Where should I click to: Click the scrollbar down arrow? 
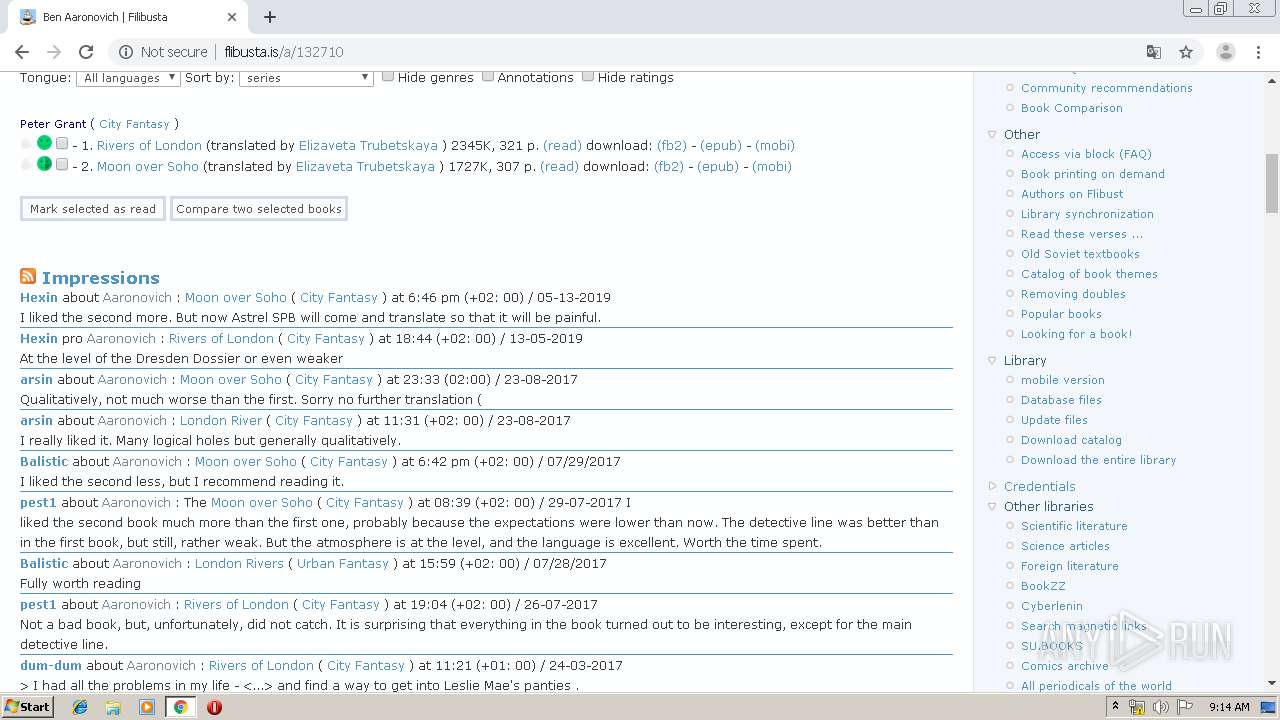[x=1272, y=684]
